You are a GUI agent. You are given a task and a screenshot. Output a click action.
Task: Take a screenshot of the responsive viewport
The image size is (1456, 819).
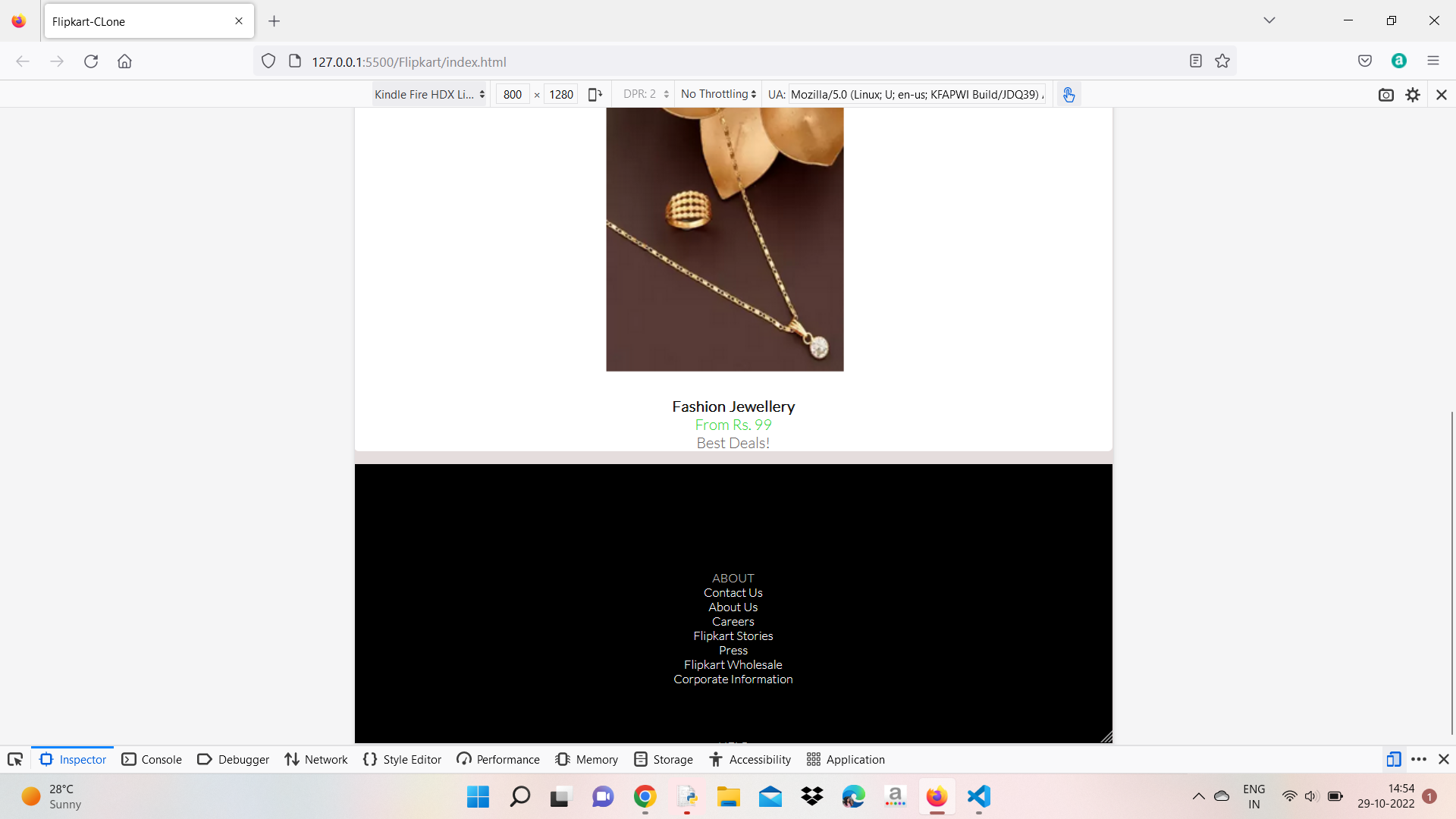click(x=1386, y=94)
